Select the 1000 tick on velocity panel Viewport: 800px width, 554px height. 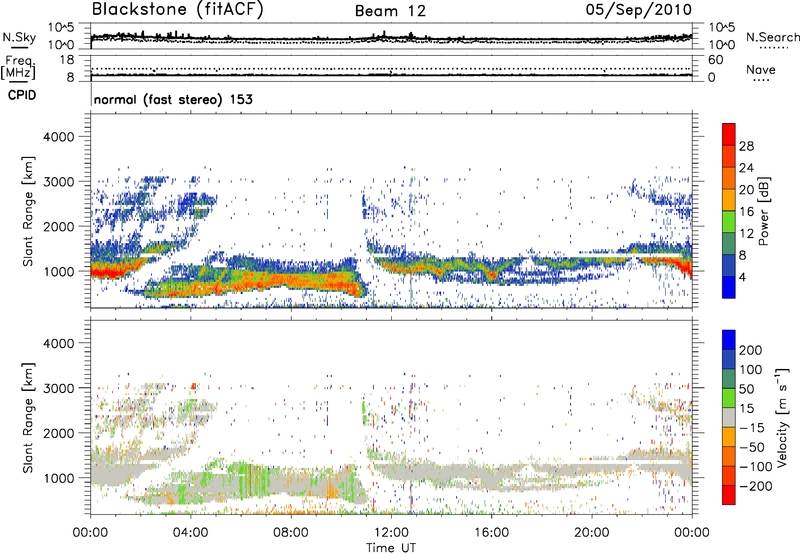(x=59, y=478)
